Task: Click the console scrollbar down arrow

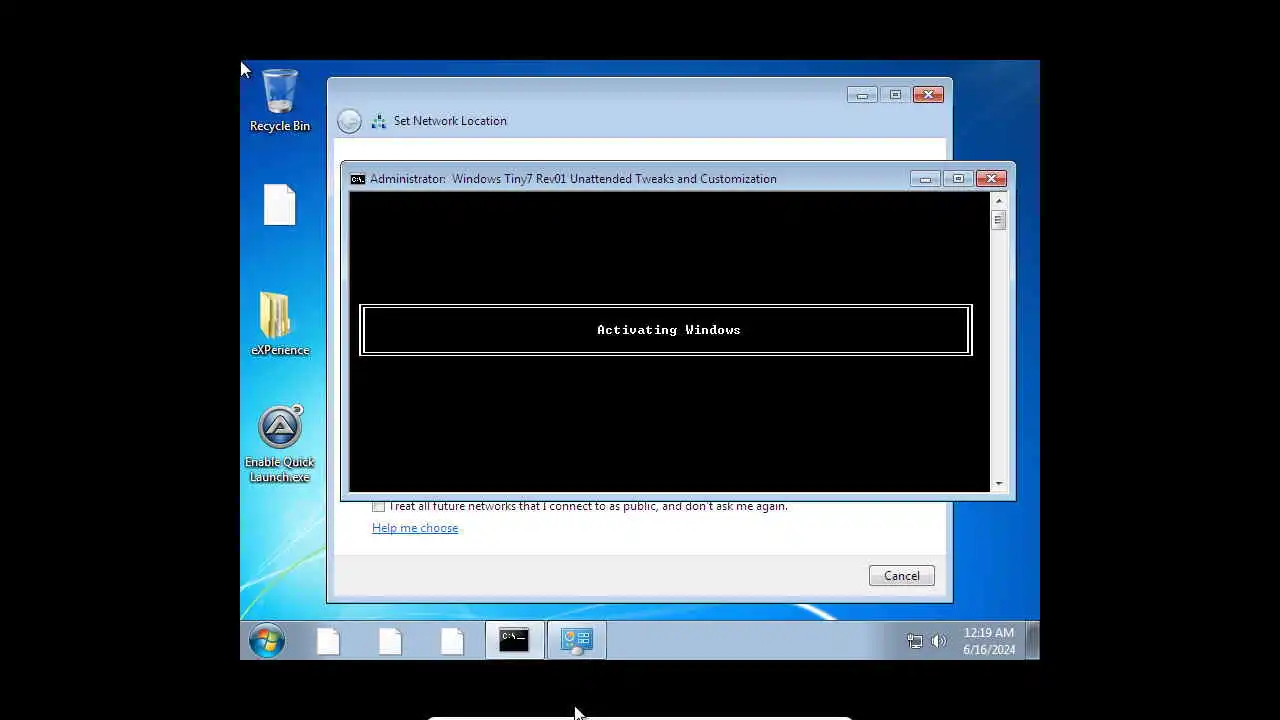Action: tap(998, 484)
